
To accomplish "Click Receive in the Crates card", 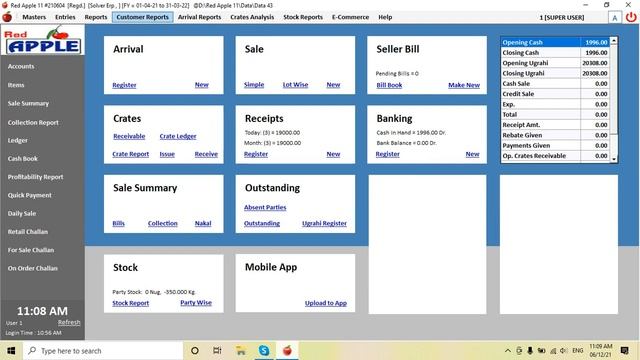I will click(x=206, y=154).
